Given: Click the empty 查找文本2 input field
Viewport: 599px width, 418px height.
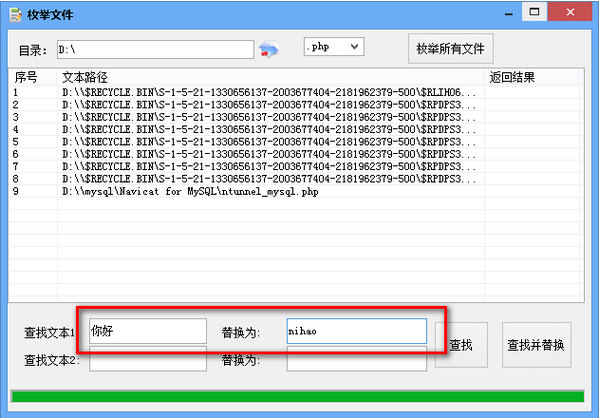Looking at the screenshot, I should tap(148, 359).
